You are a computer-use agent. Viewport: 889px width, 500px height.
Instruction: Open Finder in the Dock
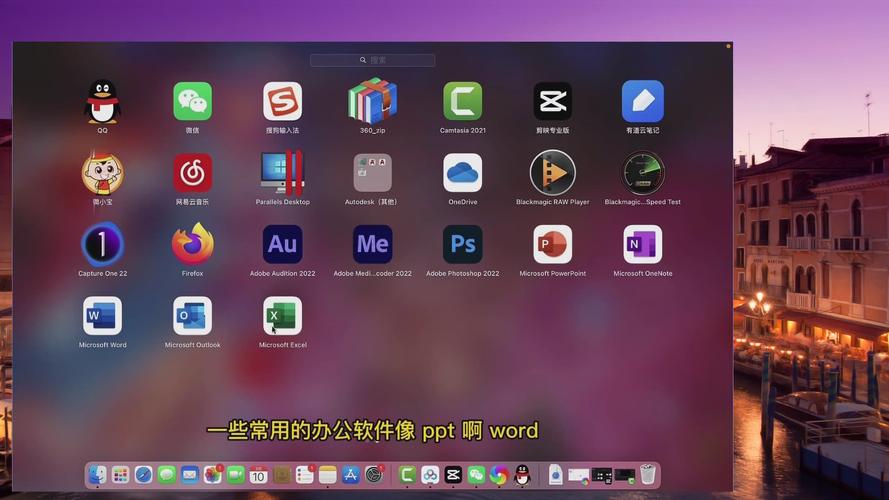pyautogui.click(x=98, y=475)
